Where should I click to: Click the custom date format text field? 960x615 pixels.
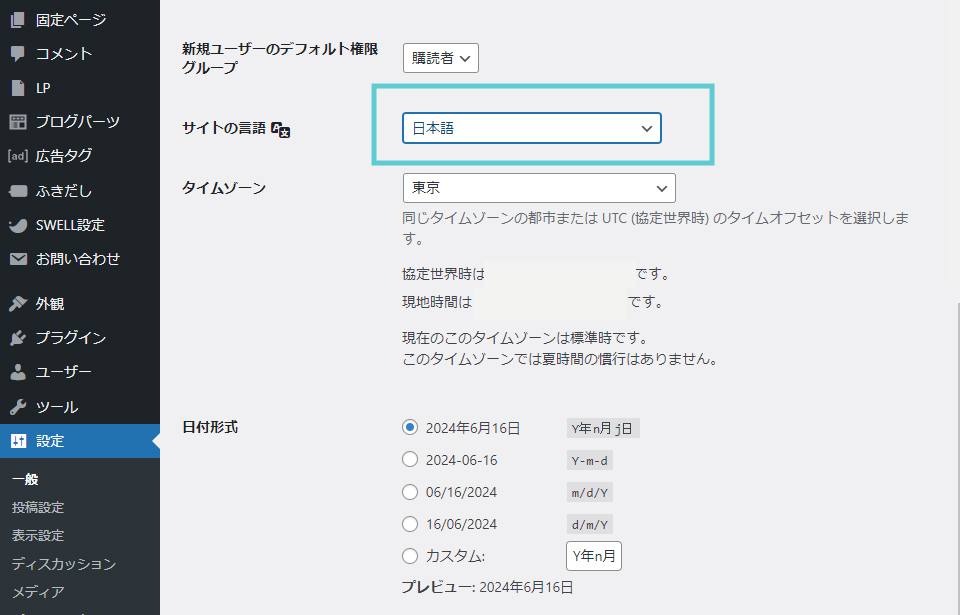pyautogui.click(x=594, y=556)
